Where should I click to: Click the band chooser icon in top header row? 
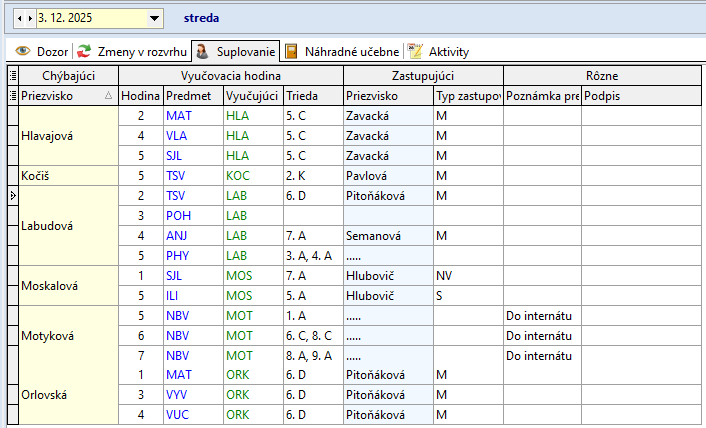(x=12, y=76)
